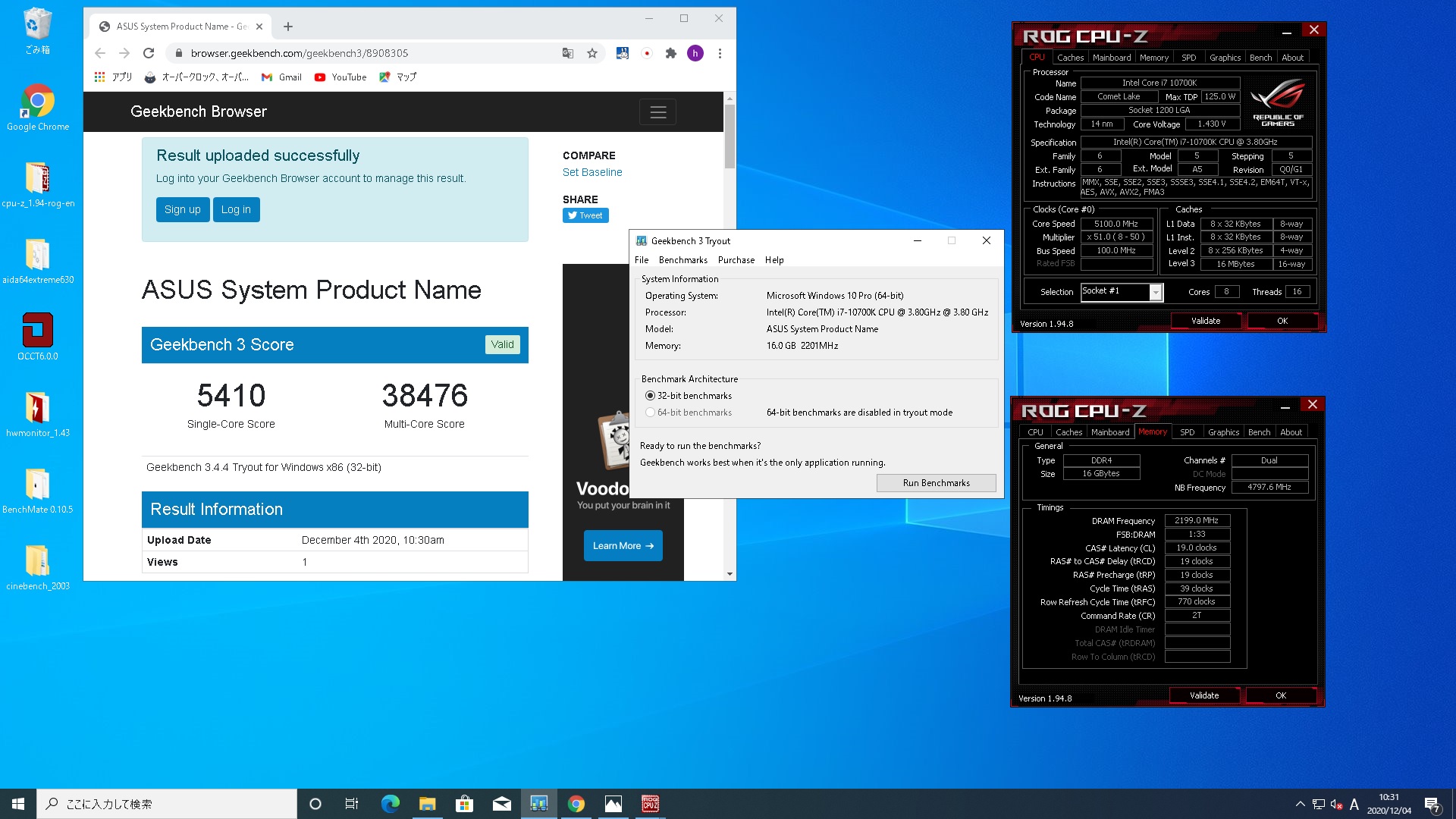Click the Run Benchmarks button
Image resolution: width=1456 pixels, height=819 pixels.
point(936,483)
